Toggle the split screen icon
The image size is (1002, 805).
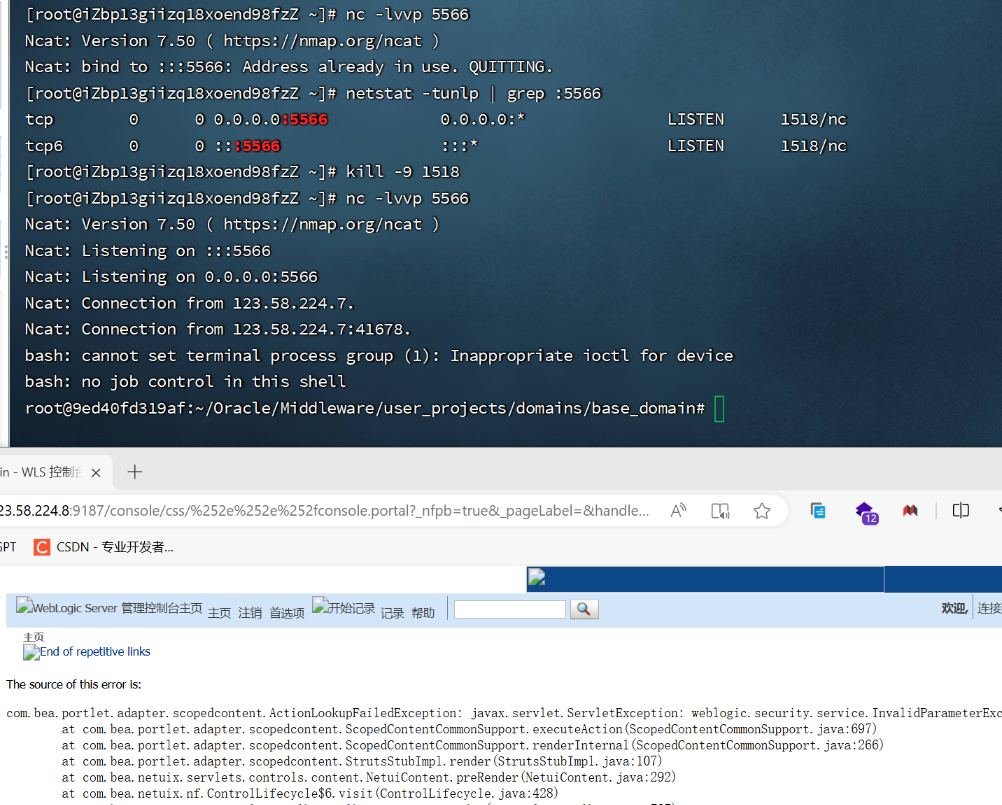pyautogui.click(x=960, y=510)
